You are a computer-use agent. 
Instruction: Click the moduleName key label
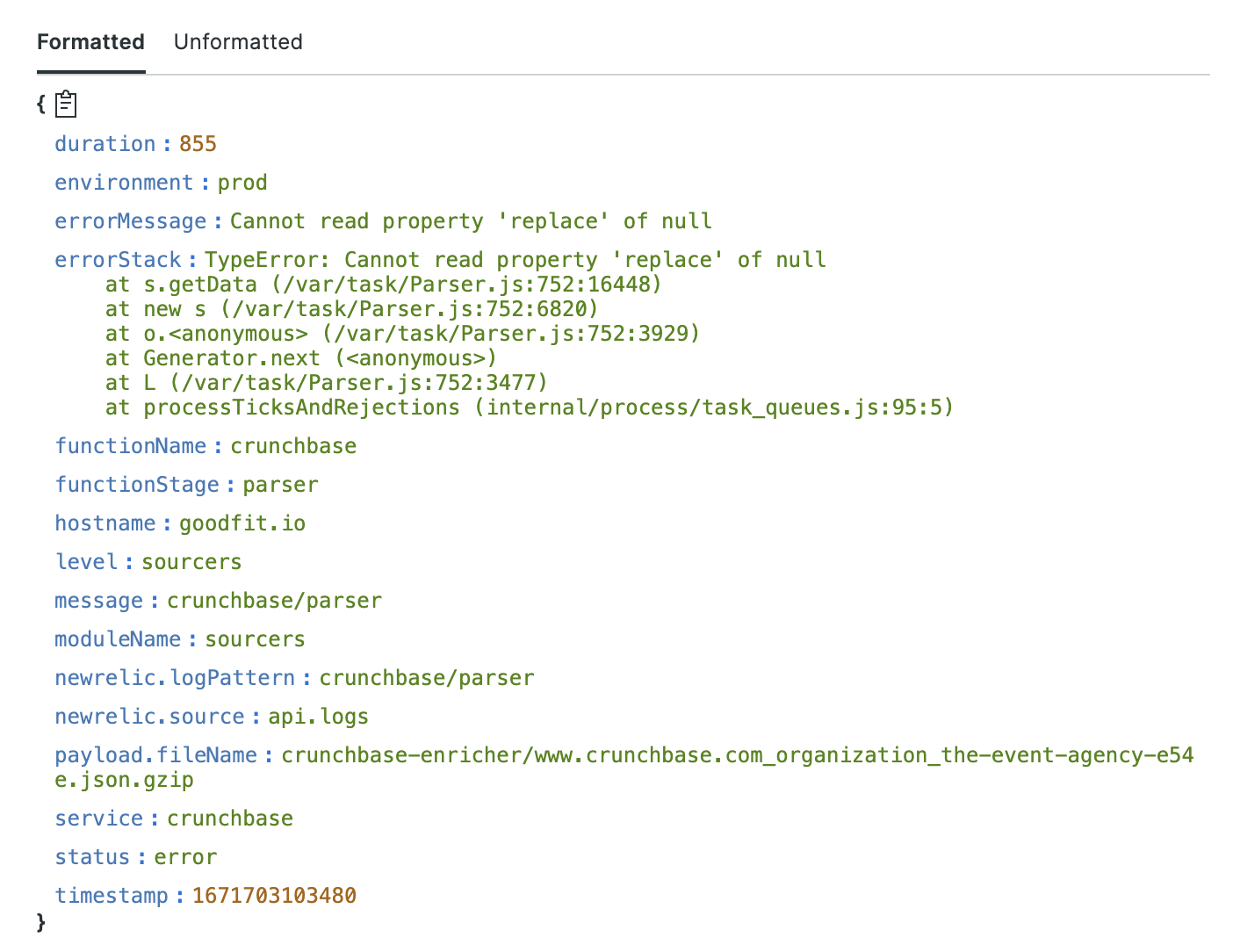coord(118,639)
